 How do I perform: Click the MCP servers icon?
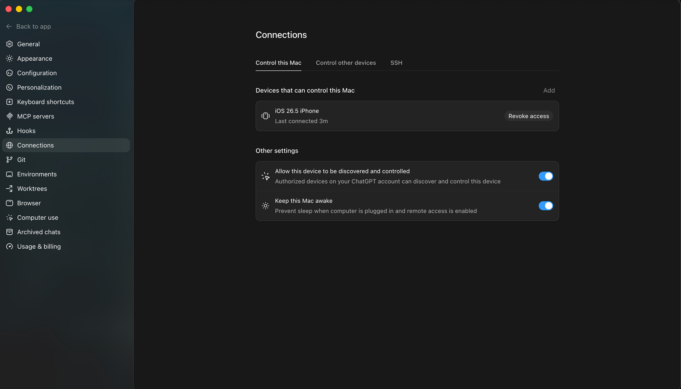pyautogui.click(x=10, y=116)
